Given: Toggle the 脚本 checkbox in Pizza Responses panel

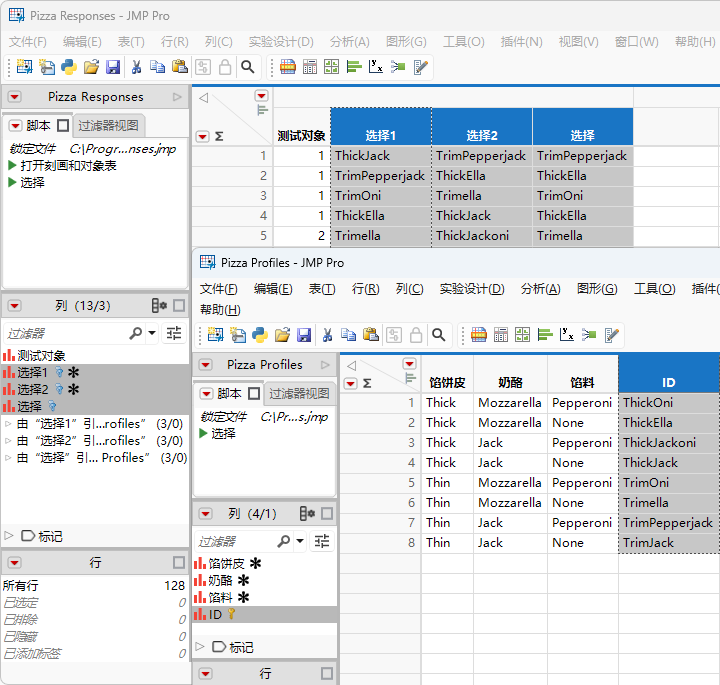Looking at the screenshot, I should tap(63, 125).
